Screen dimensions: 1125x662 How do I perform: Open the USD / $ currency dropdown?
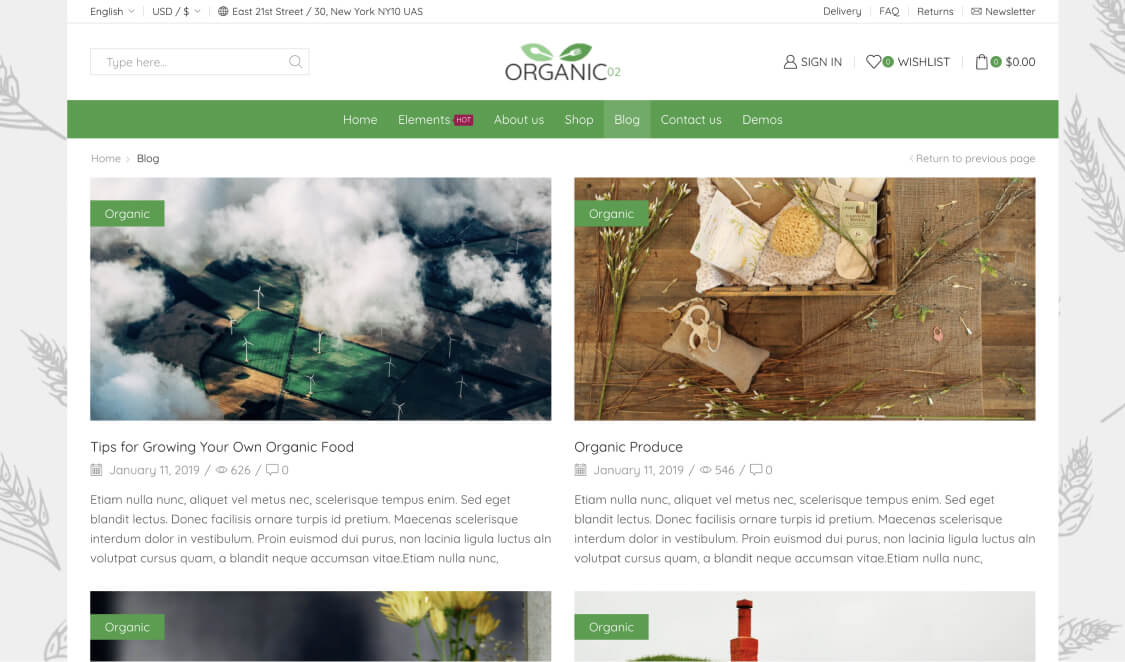176,11
